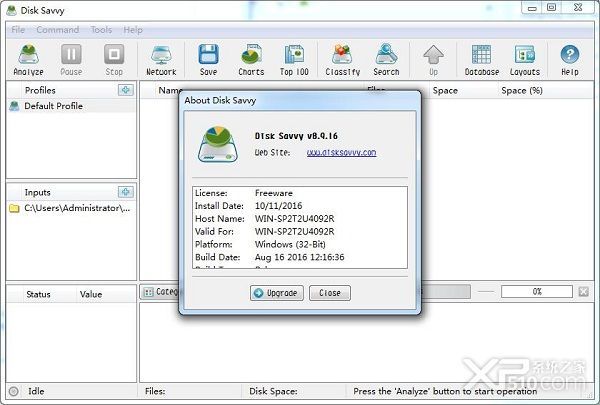Select the Valid For row
Image resolution: width=600 pixels, height=405 pixels.
300,232
